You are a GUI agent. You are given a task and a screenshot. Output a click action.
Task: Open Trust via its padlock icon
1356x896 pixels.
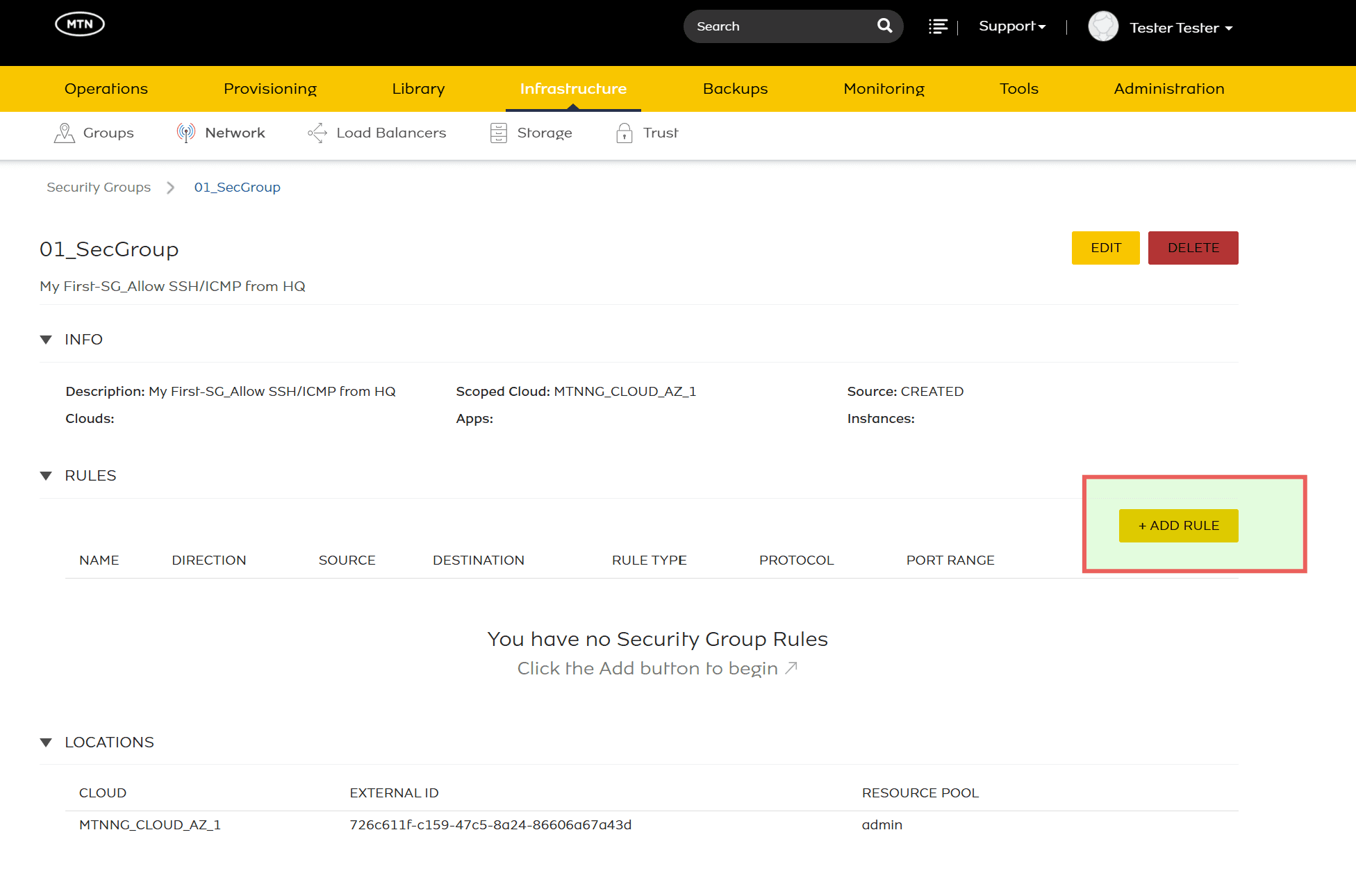pos(625,133)
